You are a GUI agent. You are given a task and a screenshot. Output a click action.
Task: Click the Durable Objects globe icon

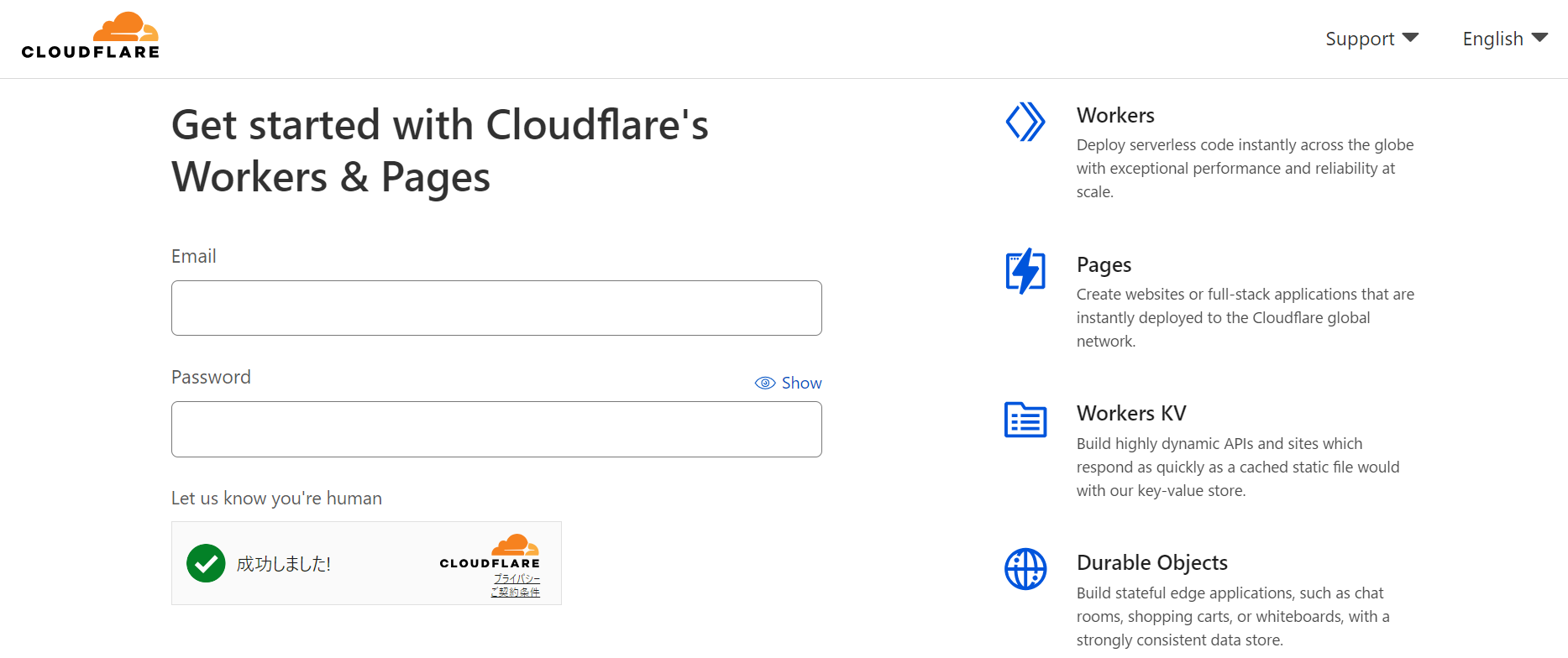coord(1025,569)
